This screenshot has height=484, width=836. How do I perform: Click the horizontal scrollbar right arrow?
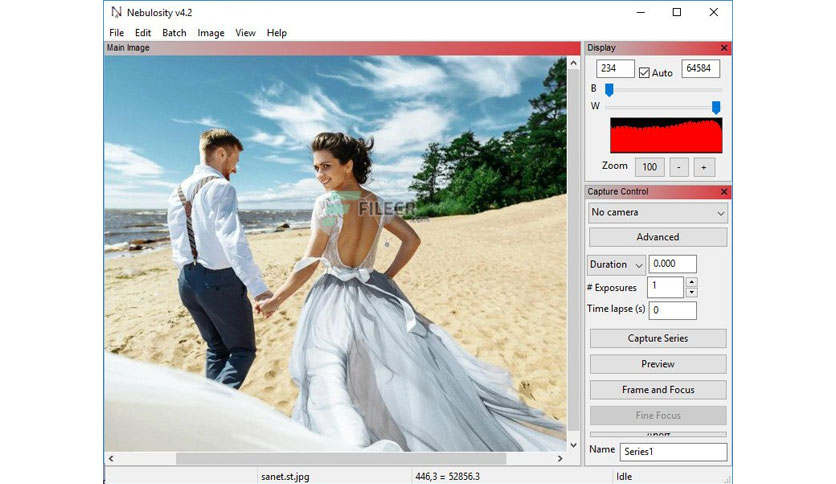(x=560, y=458)
